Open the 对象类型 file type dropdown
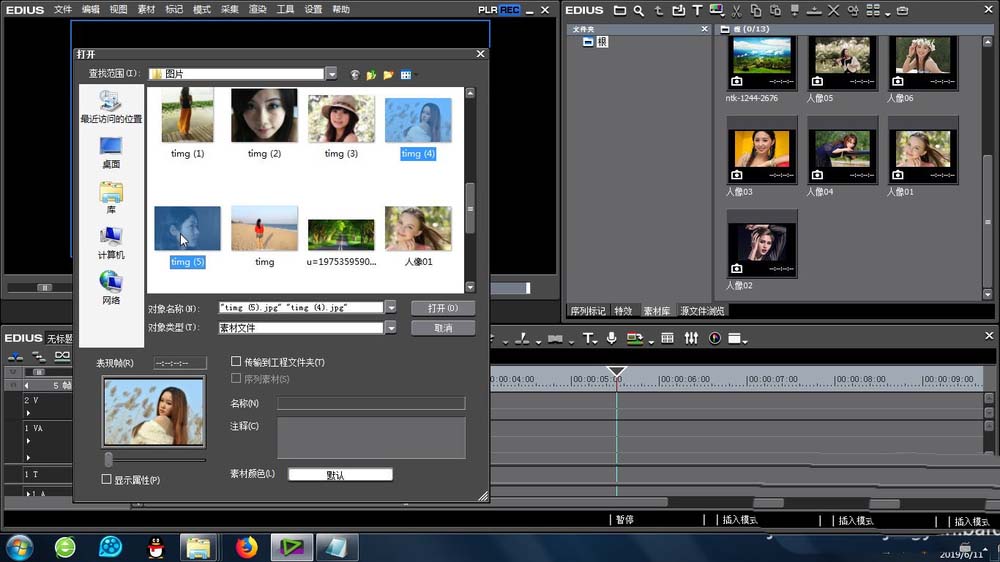This screenshot has height=562, width=1000. 391,328
